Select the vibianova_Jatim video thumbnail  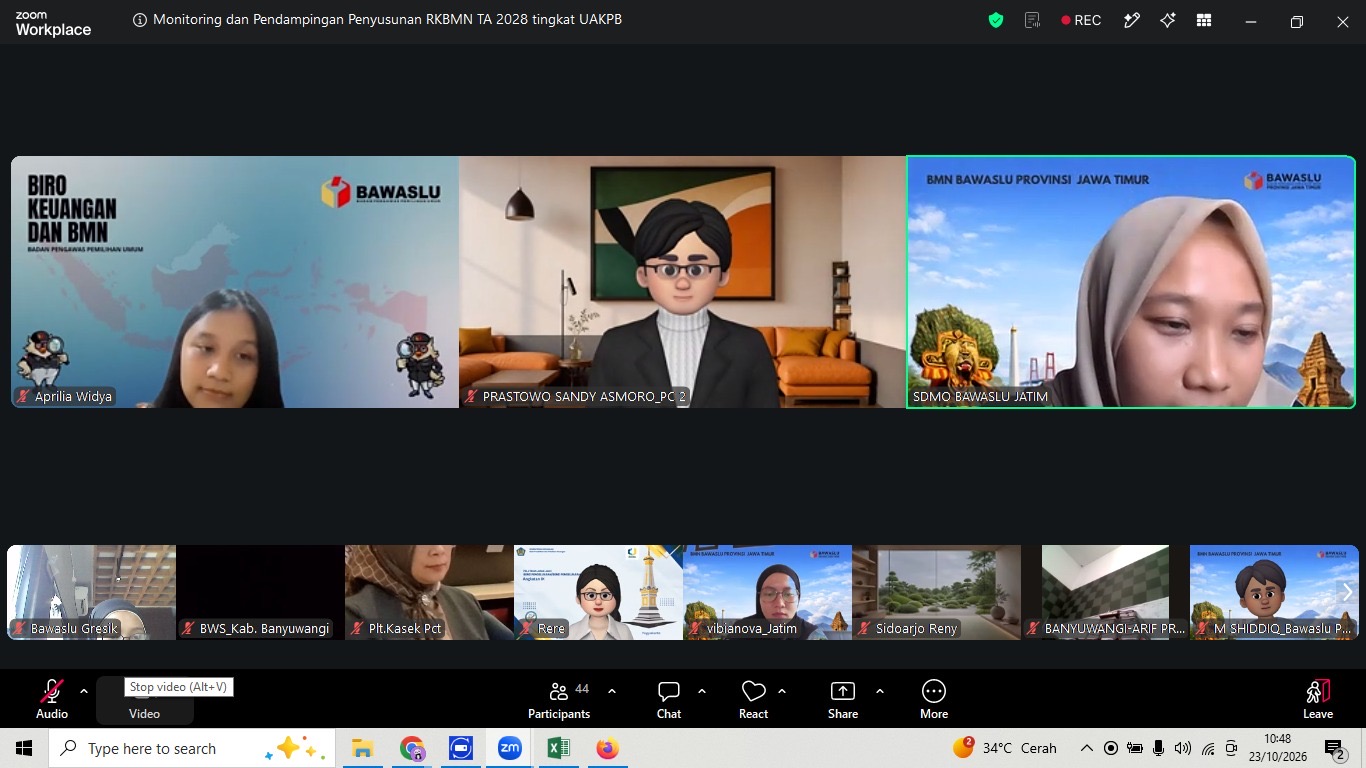pos(767,592)
